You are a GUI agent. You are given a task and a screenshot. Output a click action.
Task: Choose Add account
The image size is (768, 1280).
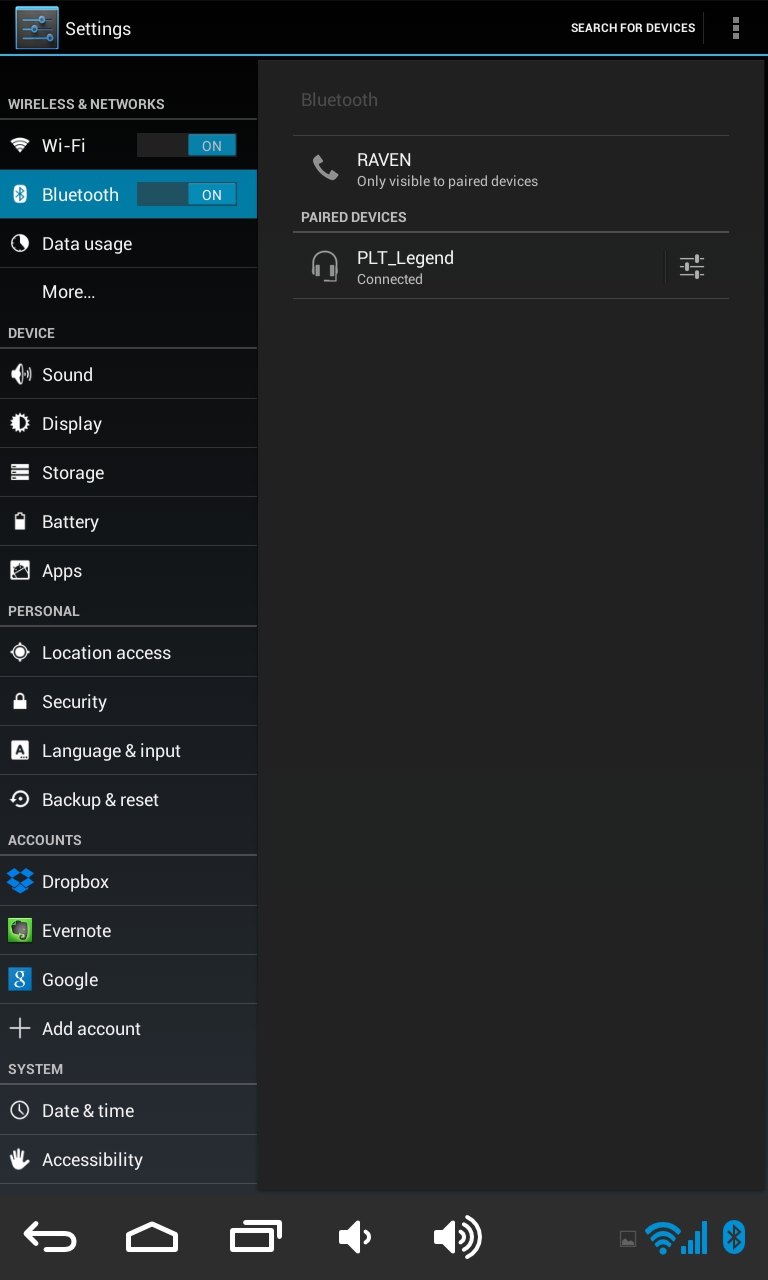(91, 1029)
